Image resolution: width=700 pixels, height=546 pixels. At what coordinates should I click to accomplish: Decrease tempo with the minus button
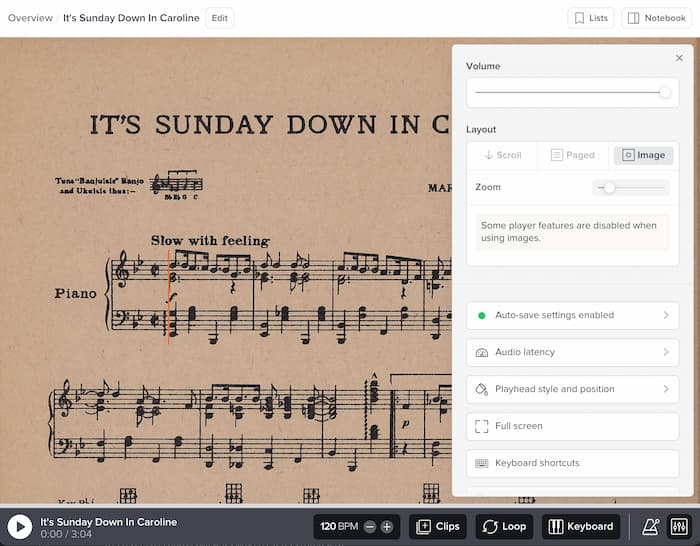[370, 527]
